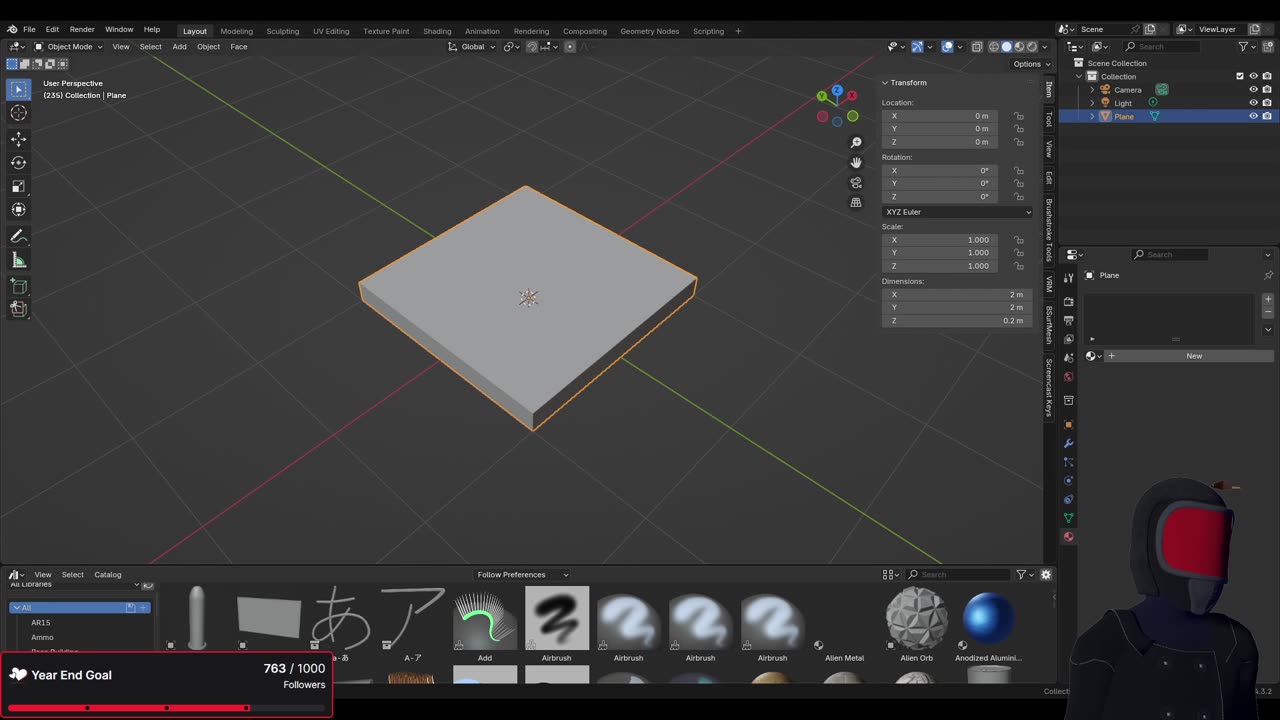This screenshot has height=720, width=1280.
Task: Uncheck Collection exclude-from-view-layer checkbox
Action: pyautogui.click(x=1240, y=76)
